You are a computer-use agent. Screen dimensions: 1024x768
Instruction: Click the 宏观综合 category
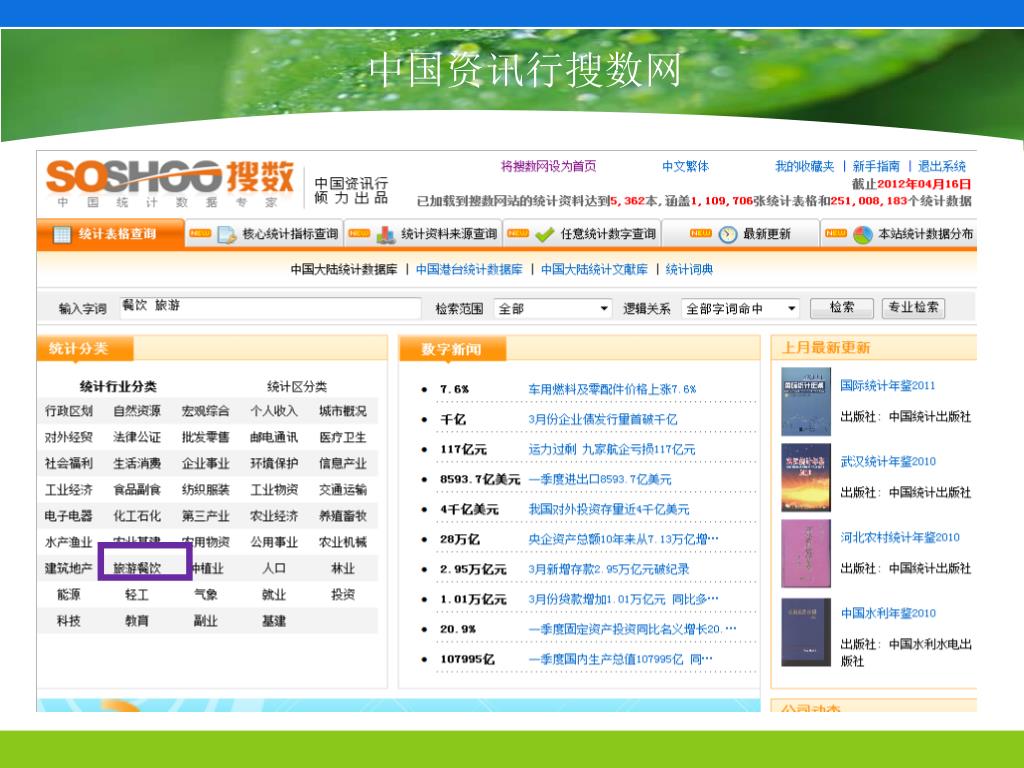point(206,411)
